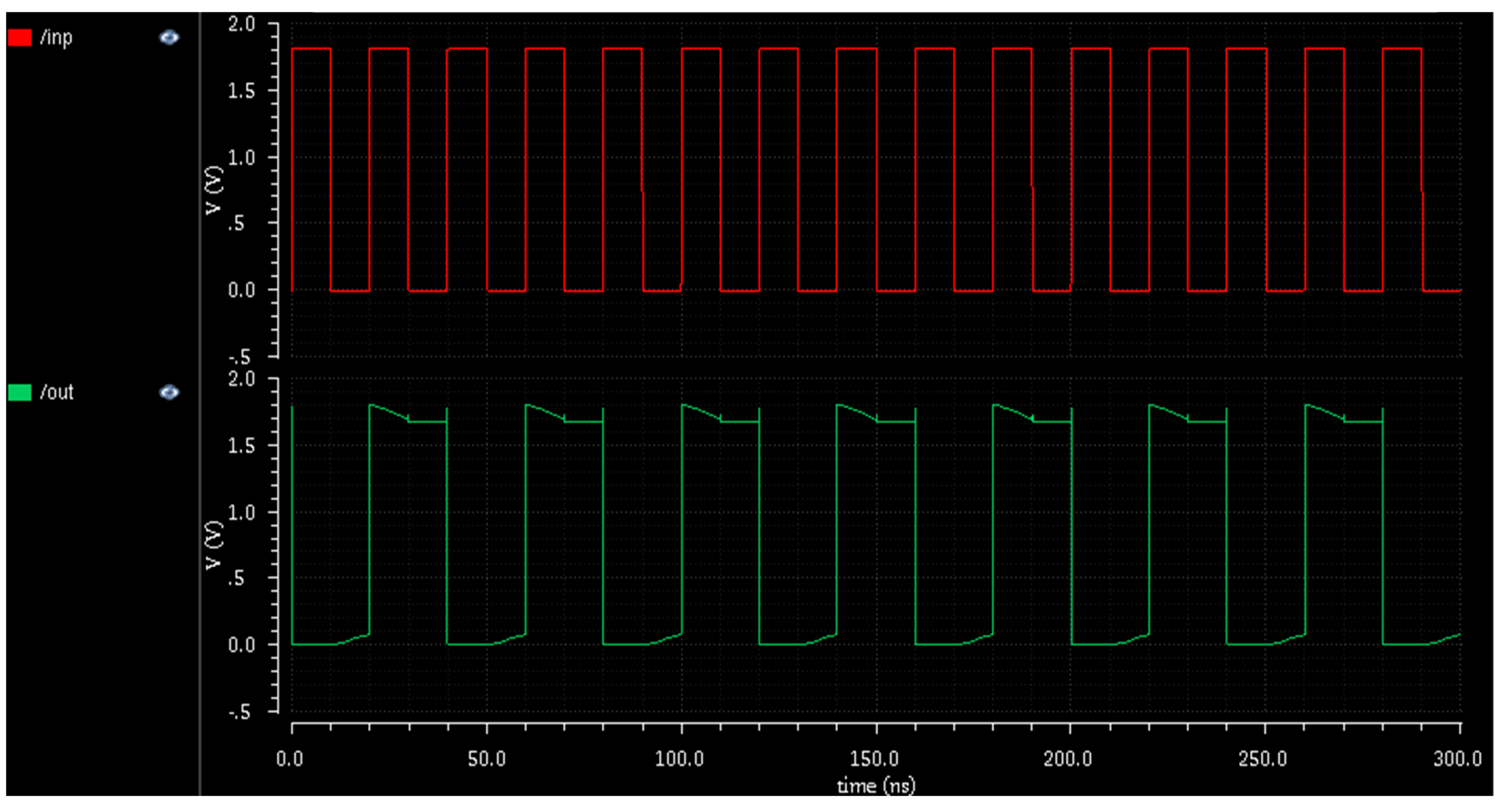Click the red /inp color swatch
Image resolution: width=1504 pixels, height=812 pixels.
[x=19, y=38]
